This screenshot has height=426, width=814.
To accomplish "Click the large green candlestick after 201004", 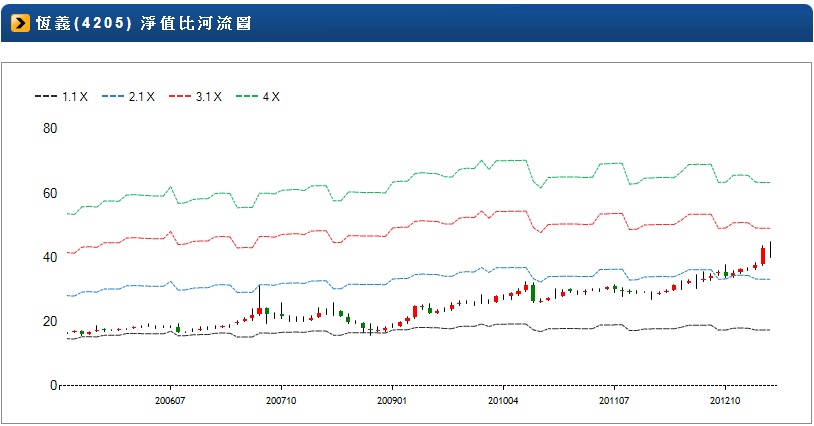I will pyautogui.click(x=533, y=292).
